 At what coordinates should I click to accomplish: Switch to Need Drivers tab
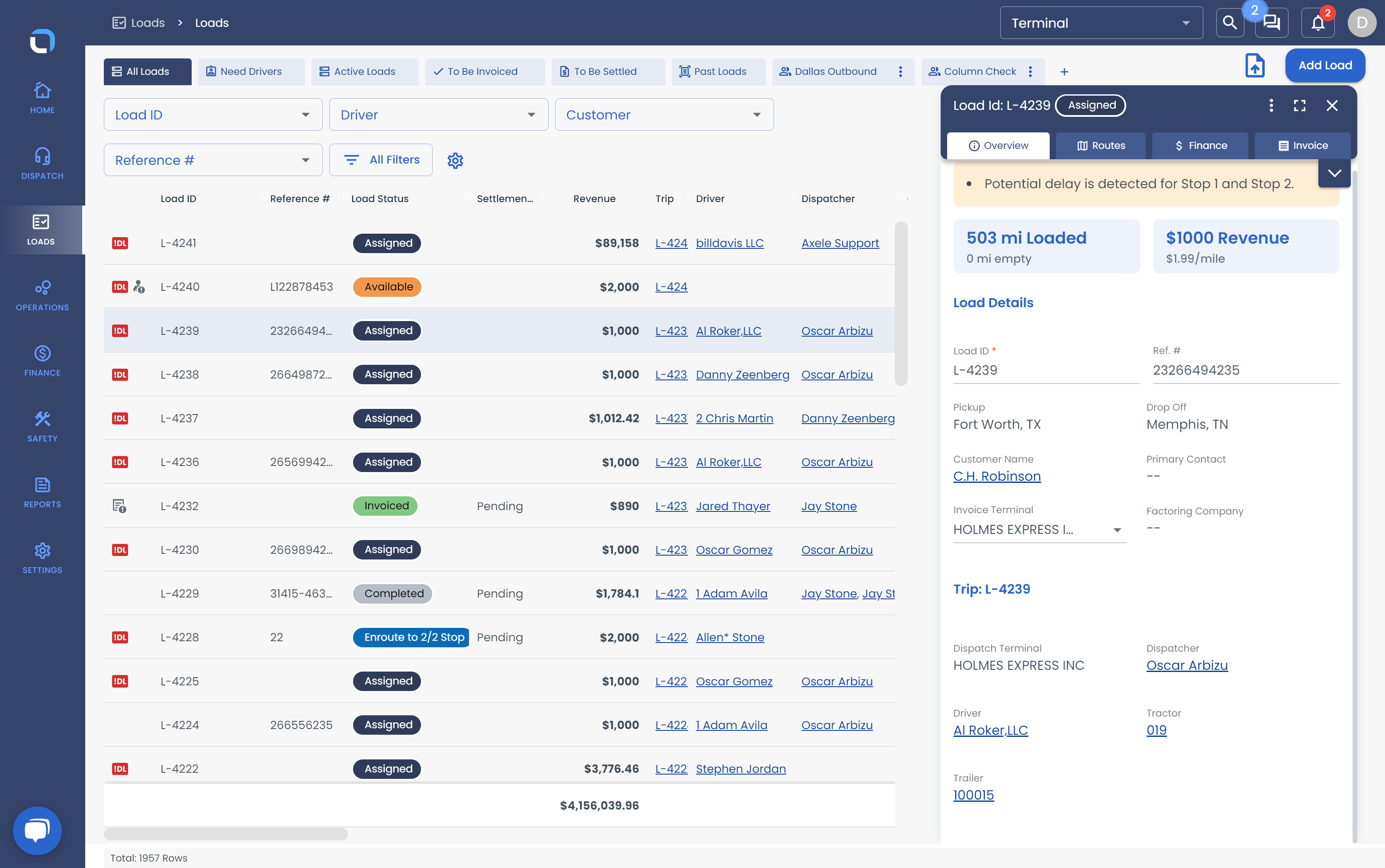(x=251, y=72)
